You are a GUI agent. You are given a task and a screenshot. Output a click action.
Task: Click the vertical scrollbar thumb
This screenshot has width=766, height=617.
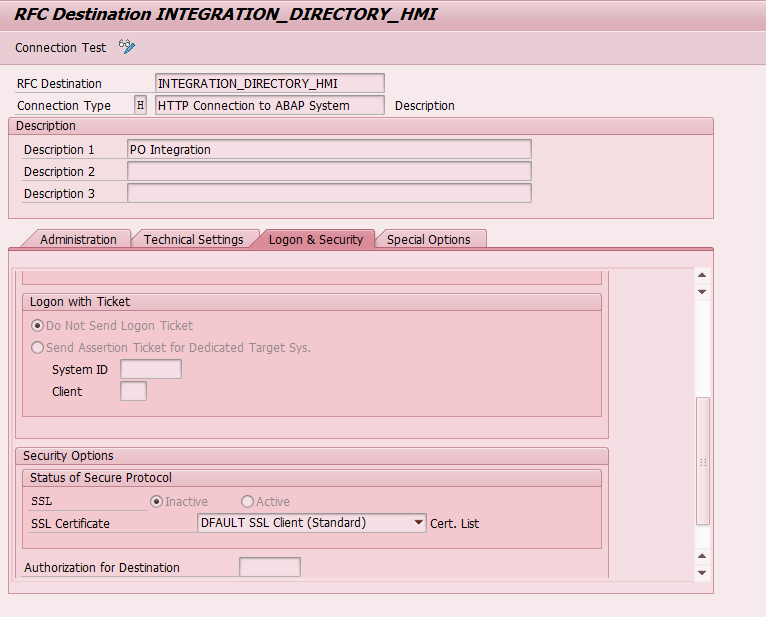702,461
